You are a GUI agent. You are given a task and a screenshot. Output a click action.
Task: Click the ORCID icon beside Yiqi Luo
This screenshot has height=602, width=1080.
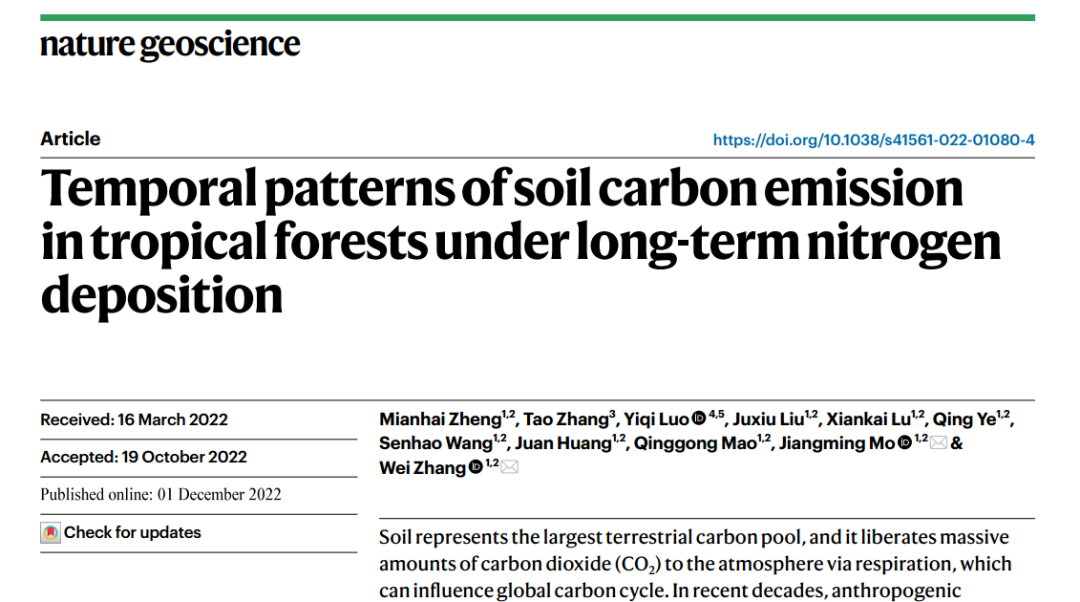coord(698,420)
